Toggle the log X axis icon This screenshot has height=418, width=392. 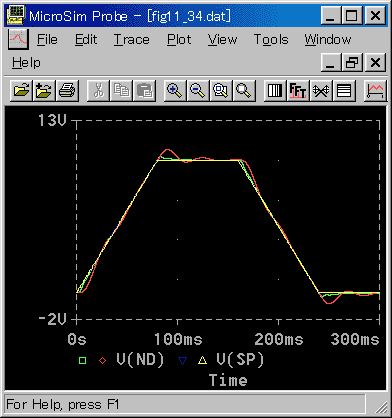(275, 90)
